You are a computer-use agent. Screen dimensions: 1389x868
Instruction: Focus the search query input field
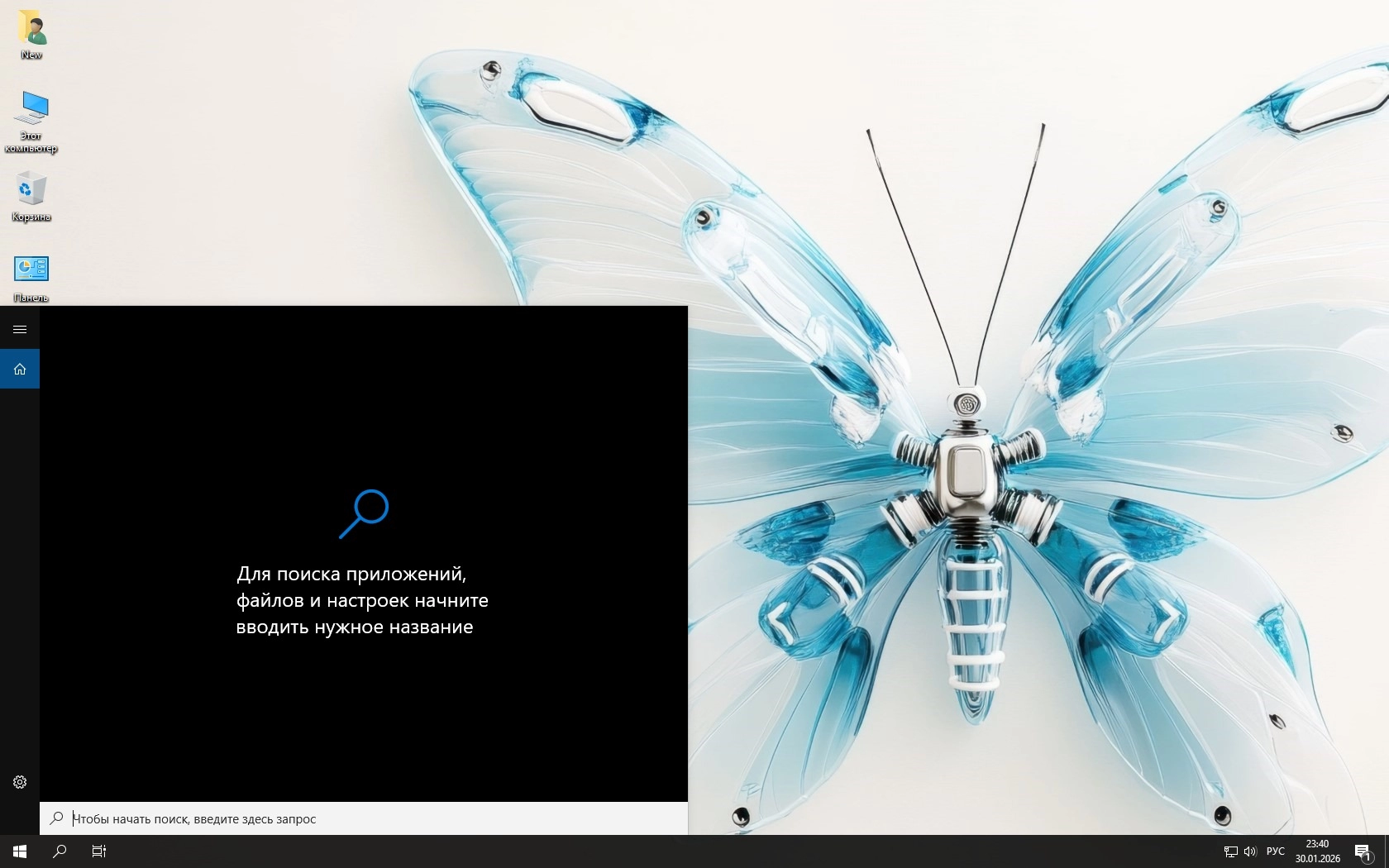[372, 818]
